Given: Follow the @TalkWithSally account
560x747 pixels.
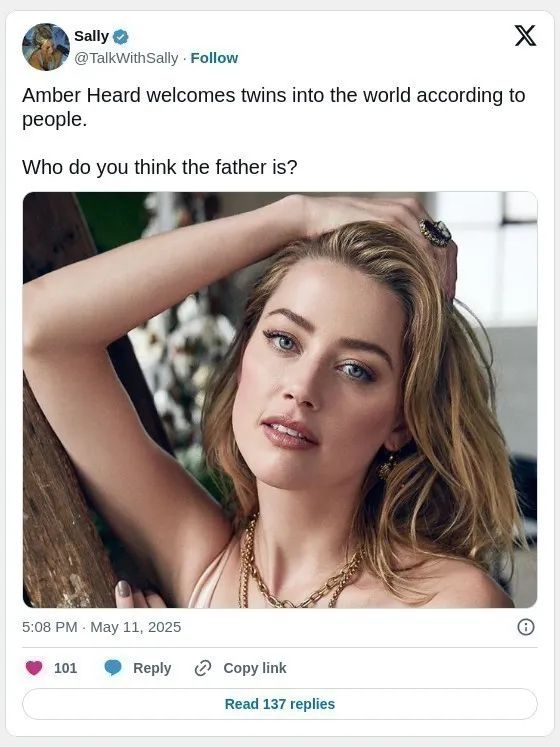Looking at the screenshot, I should 214,58.
